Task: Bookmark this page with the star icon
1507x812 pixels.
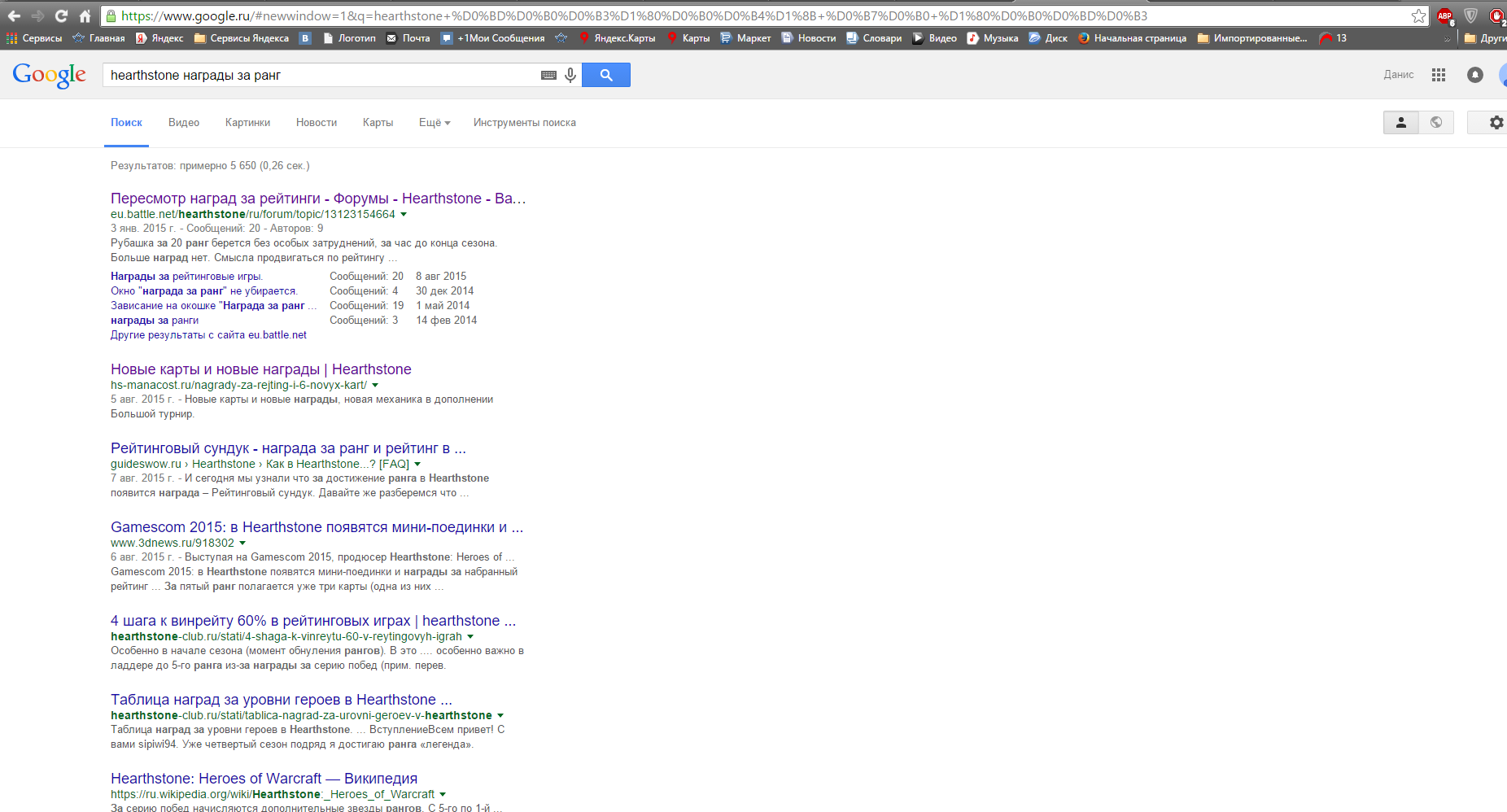Action: [x=1418, y=15]
